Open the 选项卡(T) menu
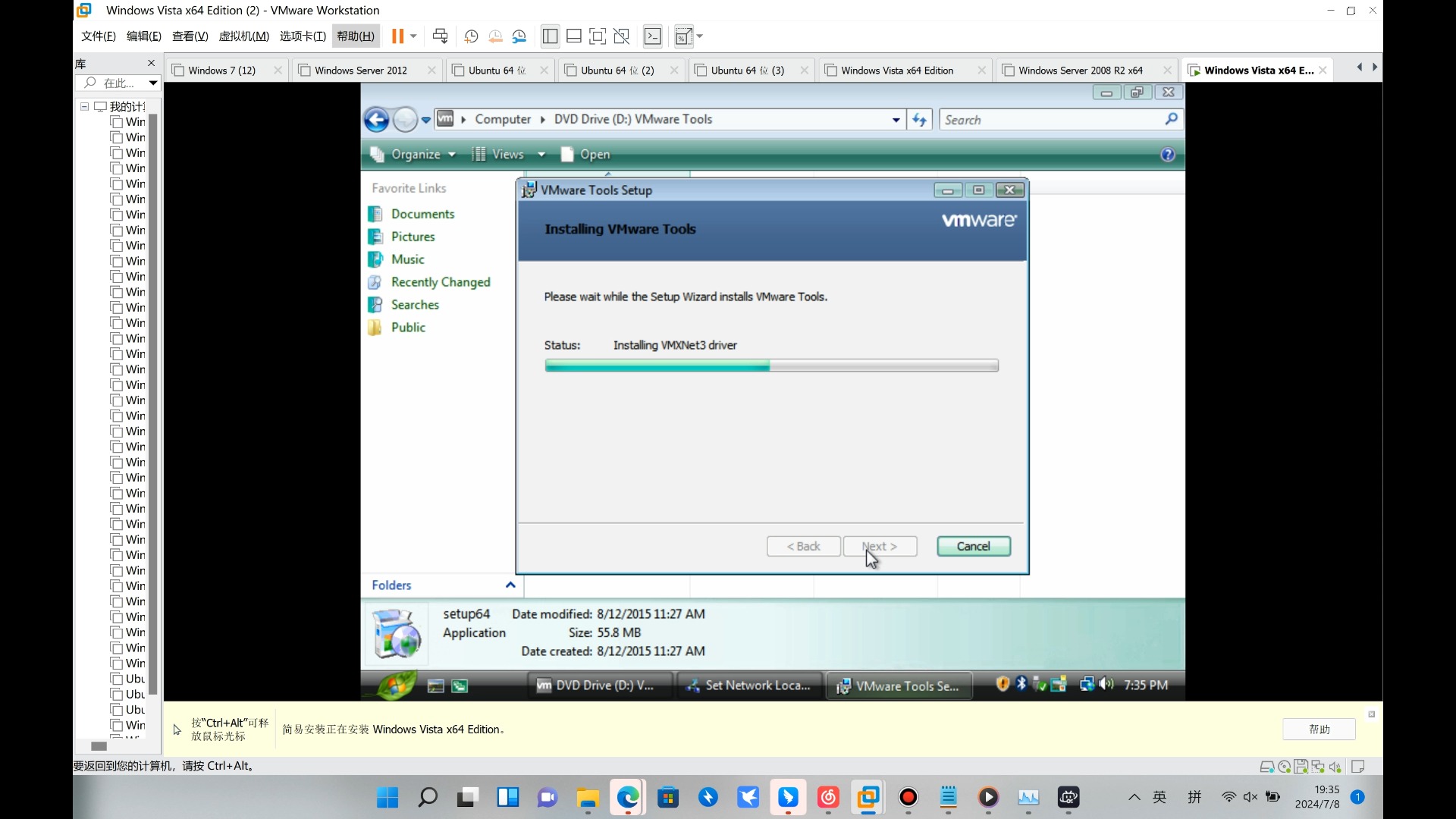Screen dimensions: 1456x819 303,36
